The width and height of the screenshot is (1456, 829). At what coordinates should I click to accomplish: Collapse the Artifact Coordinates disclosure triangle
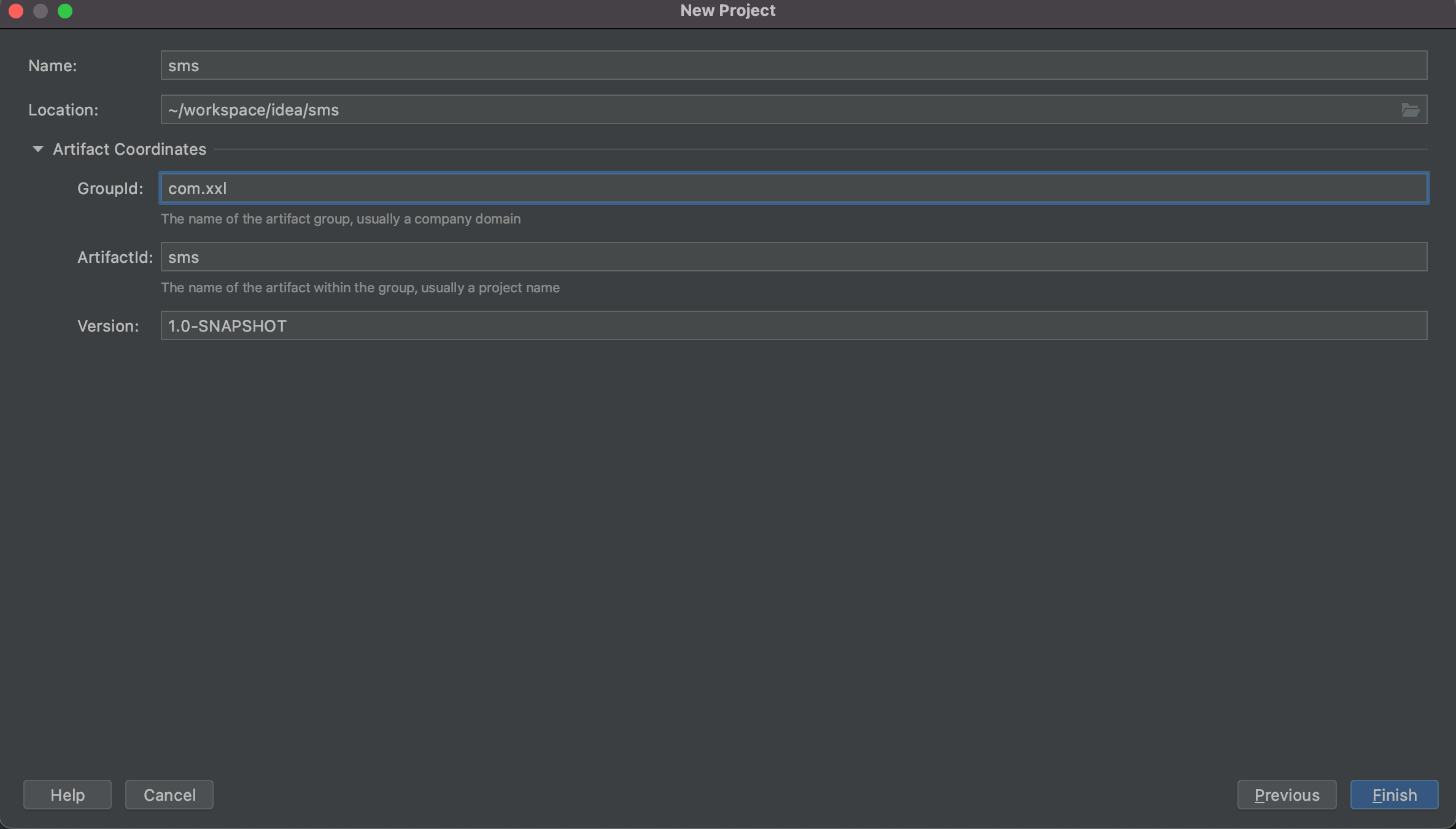point(37,149)
